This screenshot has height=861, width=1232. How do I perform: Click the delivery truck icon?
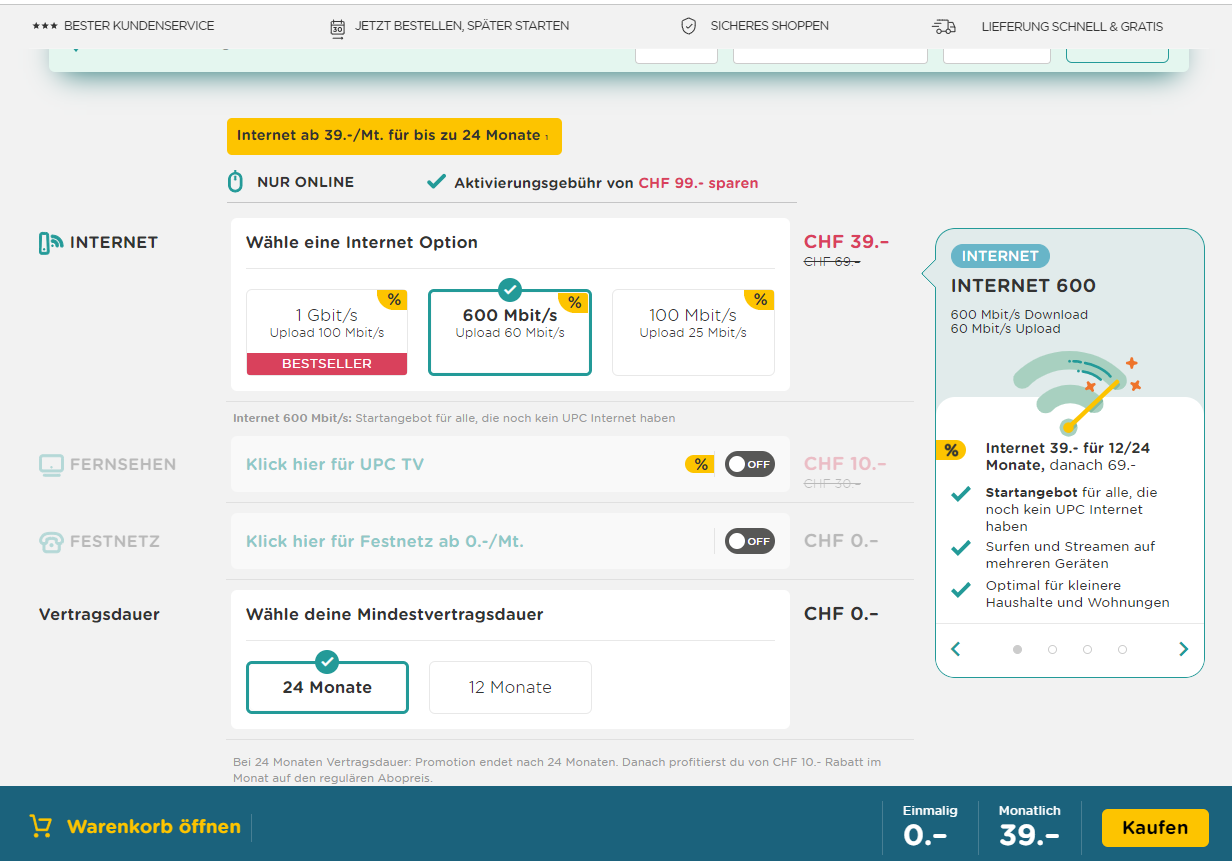click(943, 27)
